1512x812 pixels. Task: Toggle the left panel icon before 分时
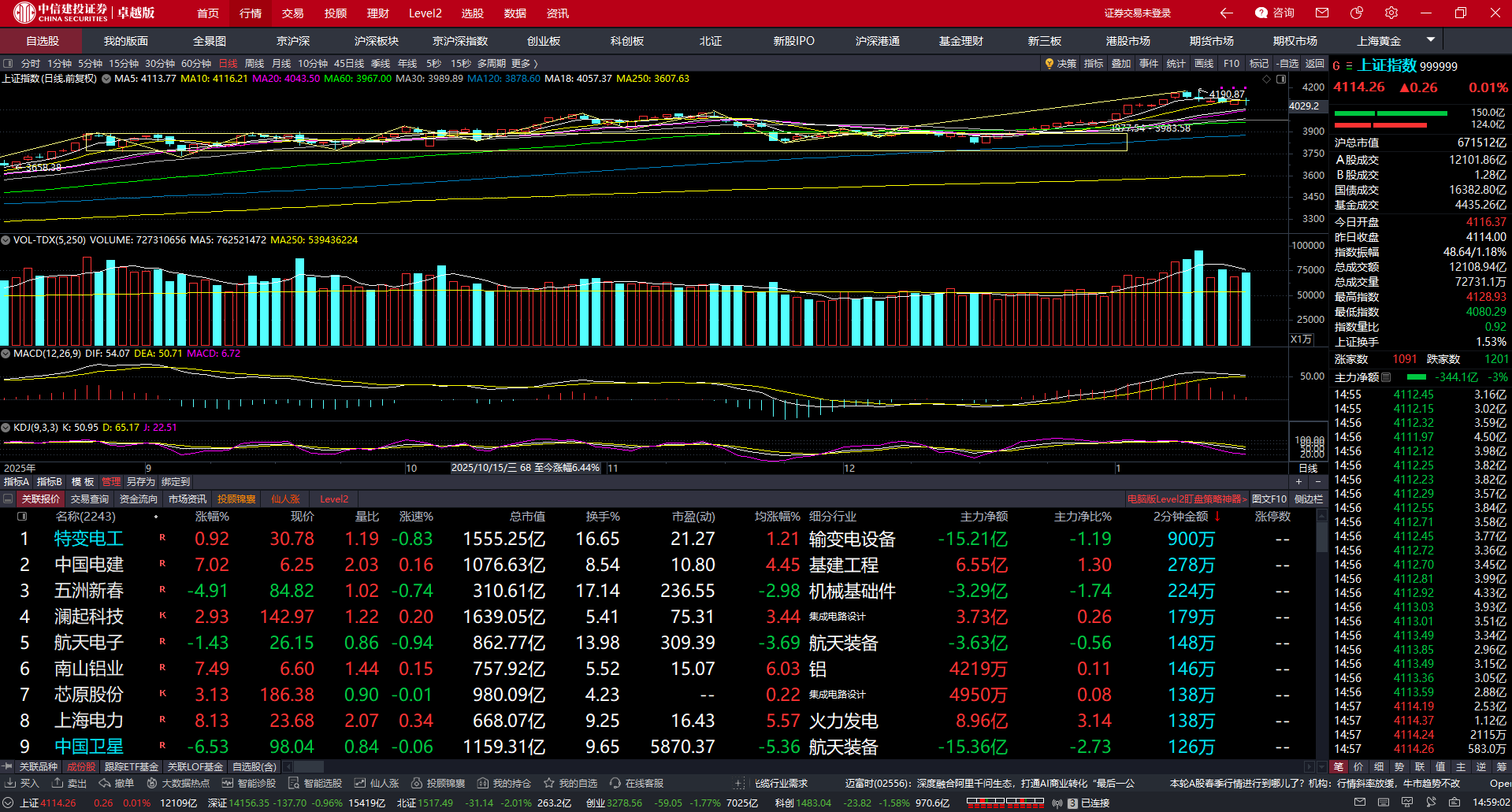tap(8, 64)
